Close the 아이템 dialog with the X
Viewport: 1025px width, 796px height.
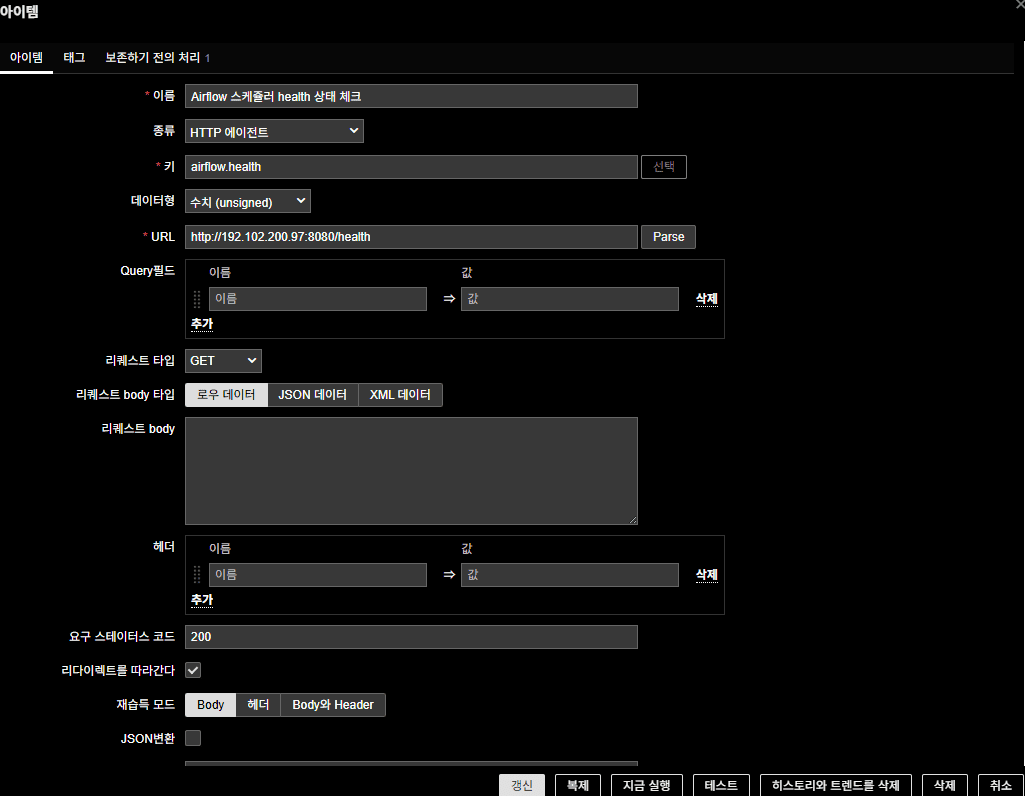(1019, 5)
